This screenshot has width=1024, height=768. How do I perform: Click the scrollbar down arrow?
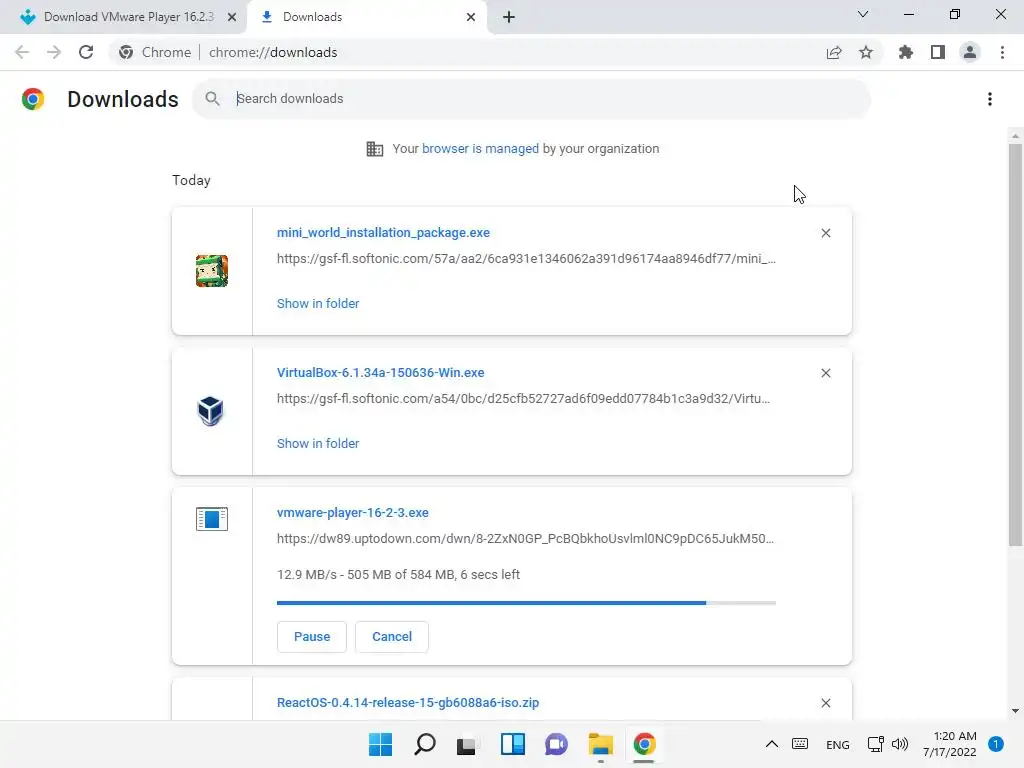pos(1015,711)
